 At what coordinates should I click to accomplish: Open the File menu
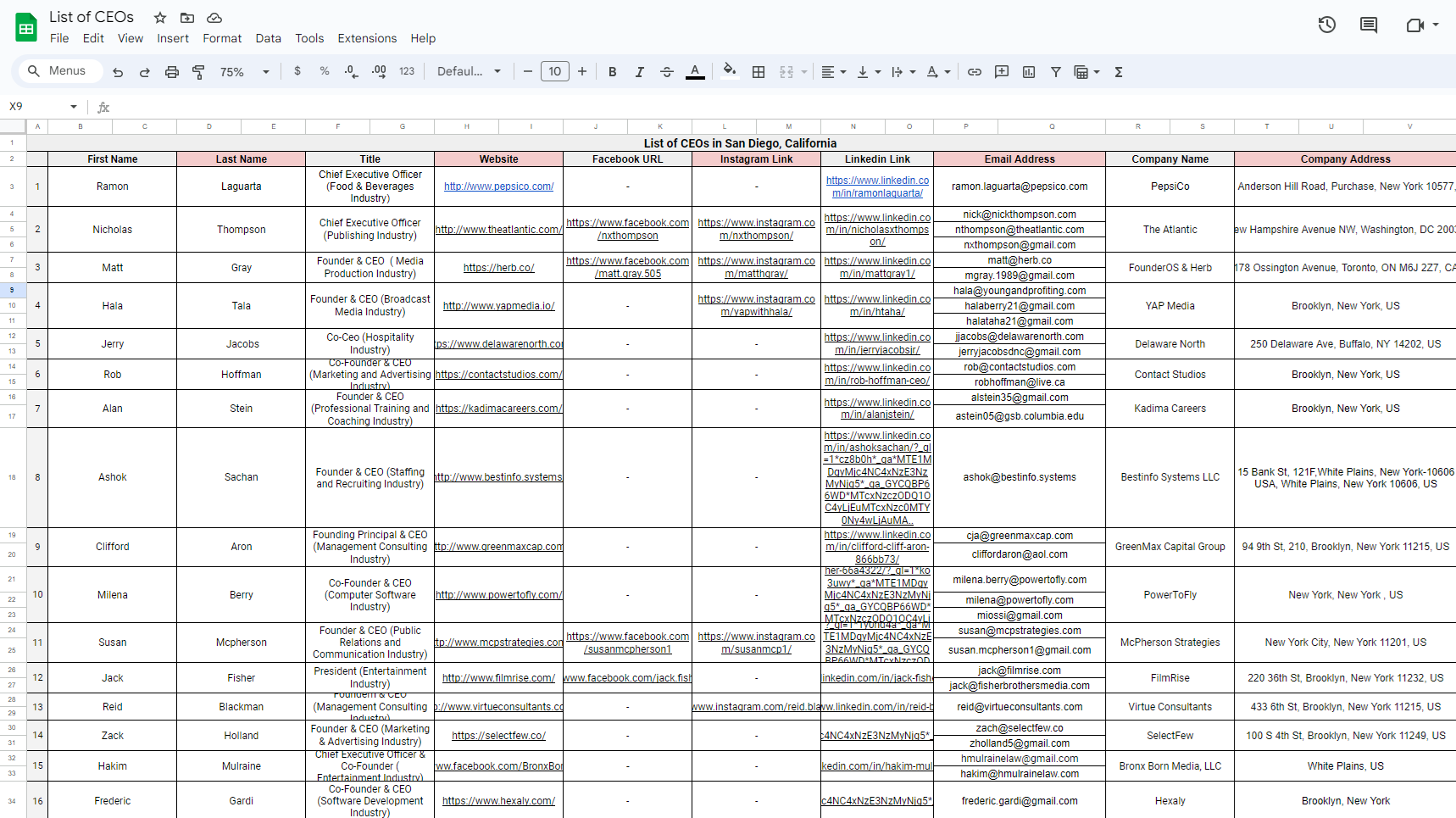click(x=59, y=38)
